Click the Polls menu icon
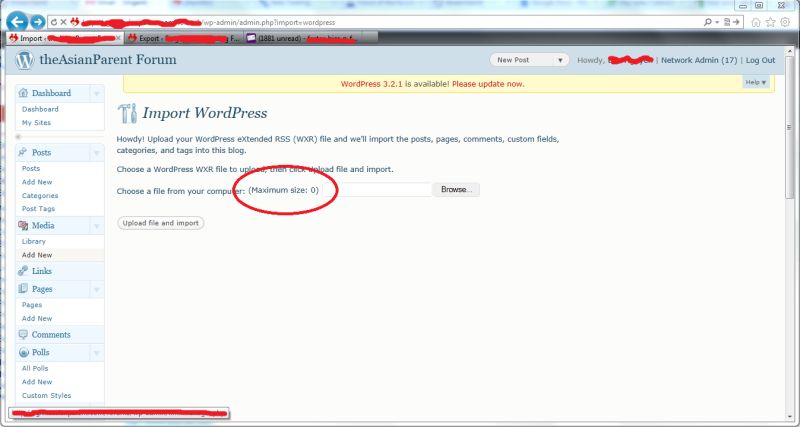Viewport: 800px width, 427px height. point(23,353)
